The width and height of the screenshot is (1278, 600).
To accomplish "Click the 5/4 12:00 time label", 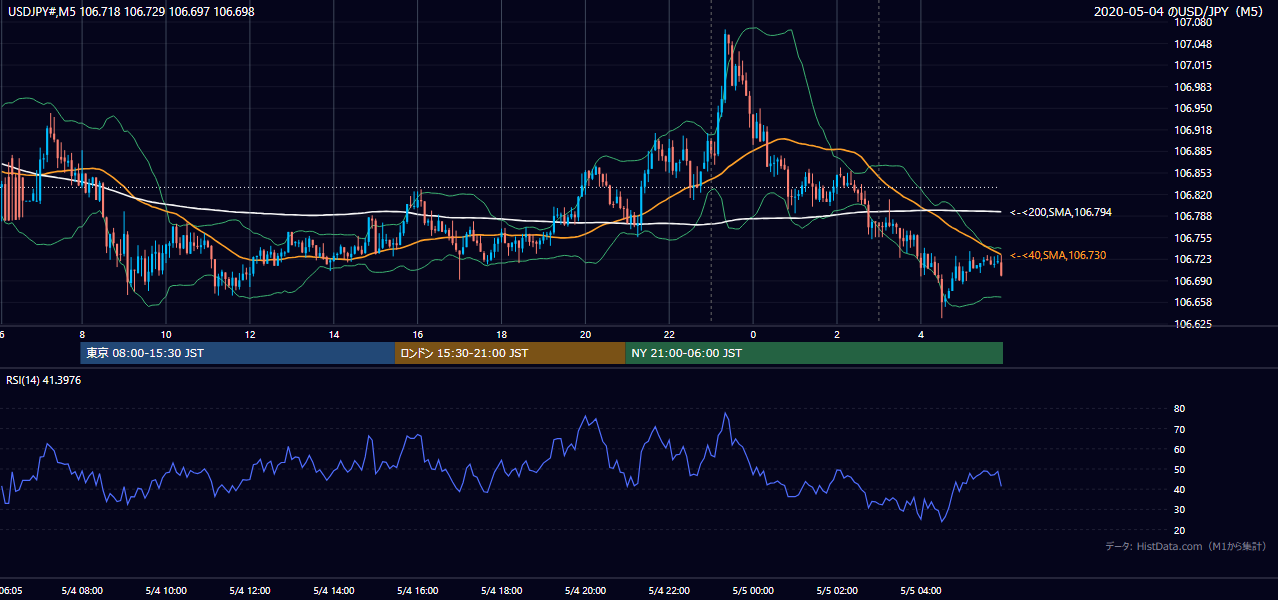I will (250, 591).
